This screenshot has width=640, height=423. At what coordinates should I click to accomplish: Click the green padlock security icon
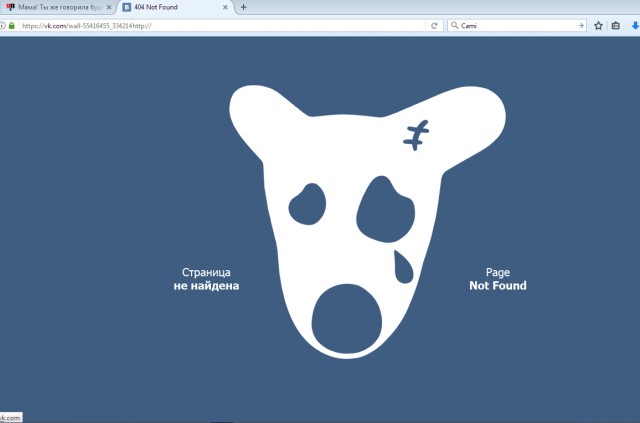(12, 26)
